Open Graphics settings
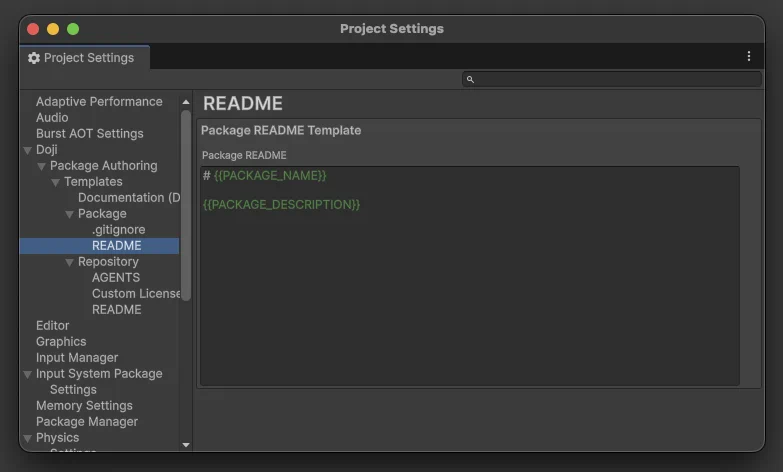 pyautogui.click(x=61, y=341)
